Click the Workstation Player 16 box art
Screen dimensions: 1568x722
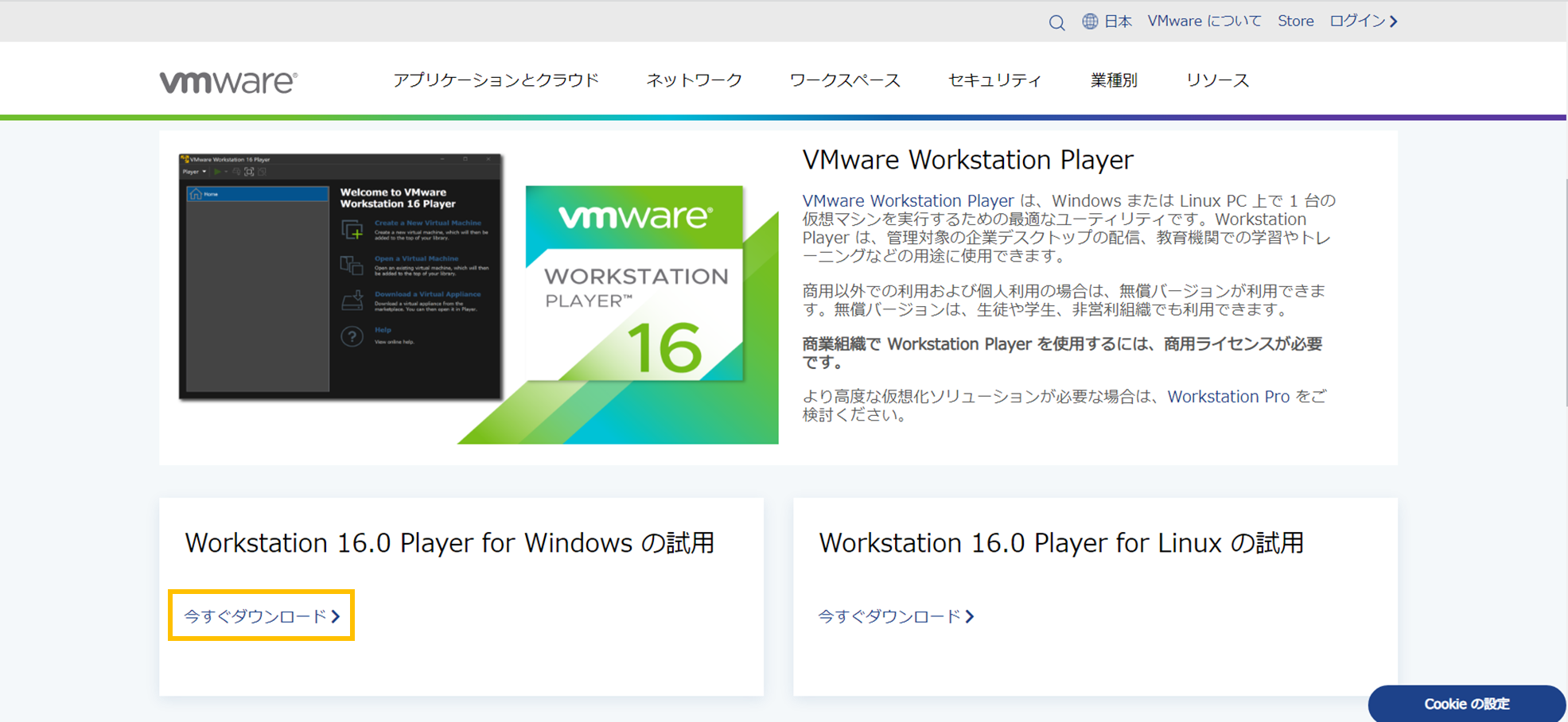pyautogui.click(x=635, y=283)
